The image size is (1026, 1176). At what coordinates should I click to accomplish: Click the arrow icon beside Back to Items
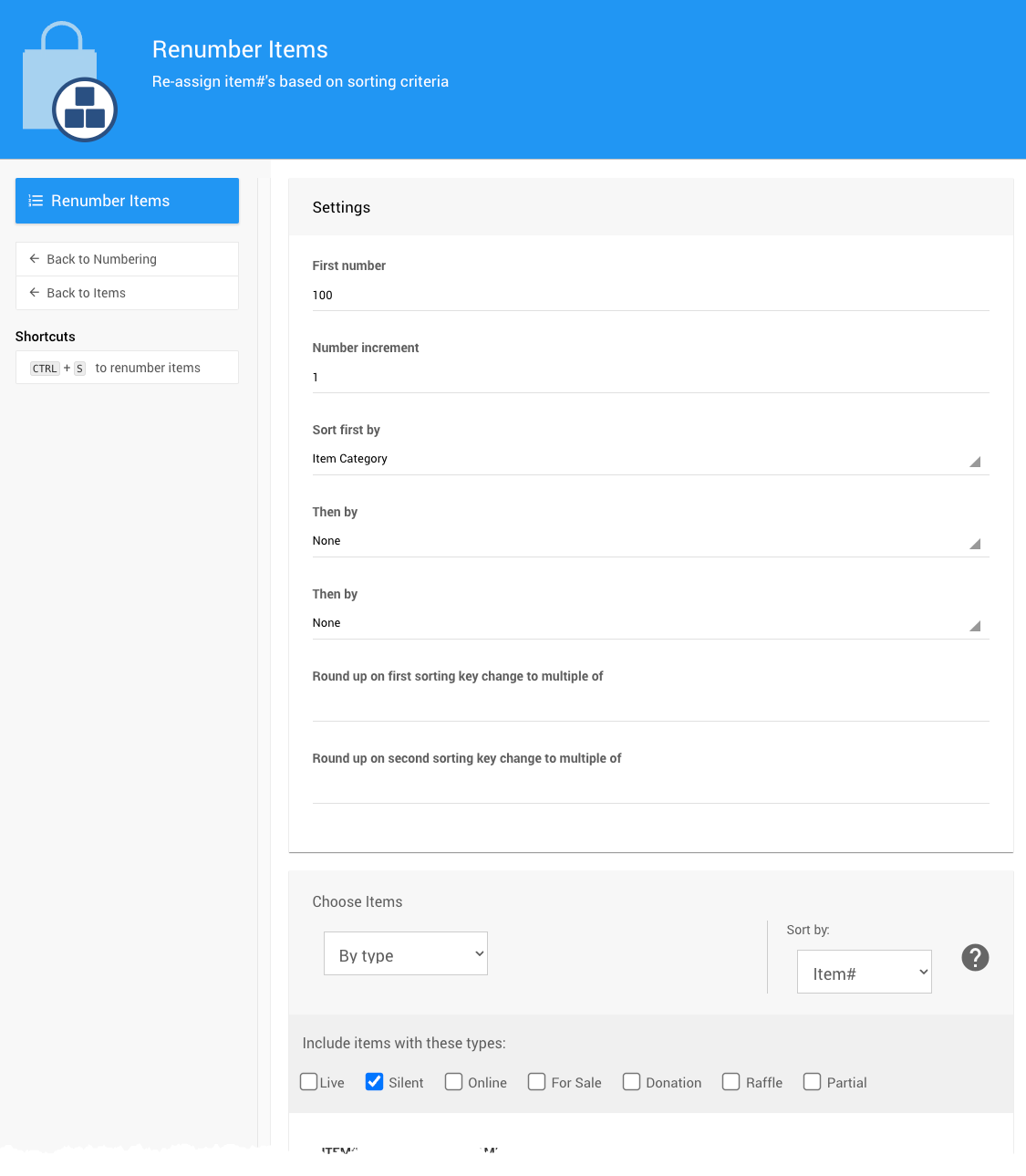(x=35, y=293)
